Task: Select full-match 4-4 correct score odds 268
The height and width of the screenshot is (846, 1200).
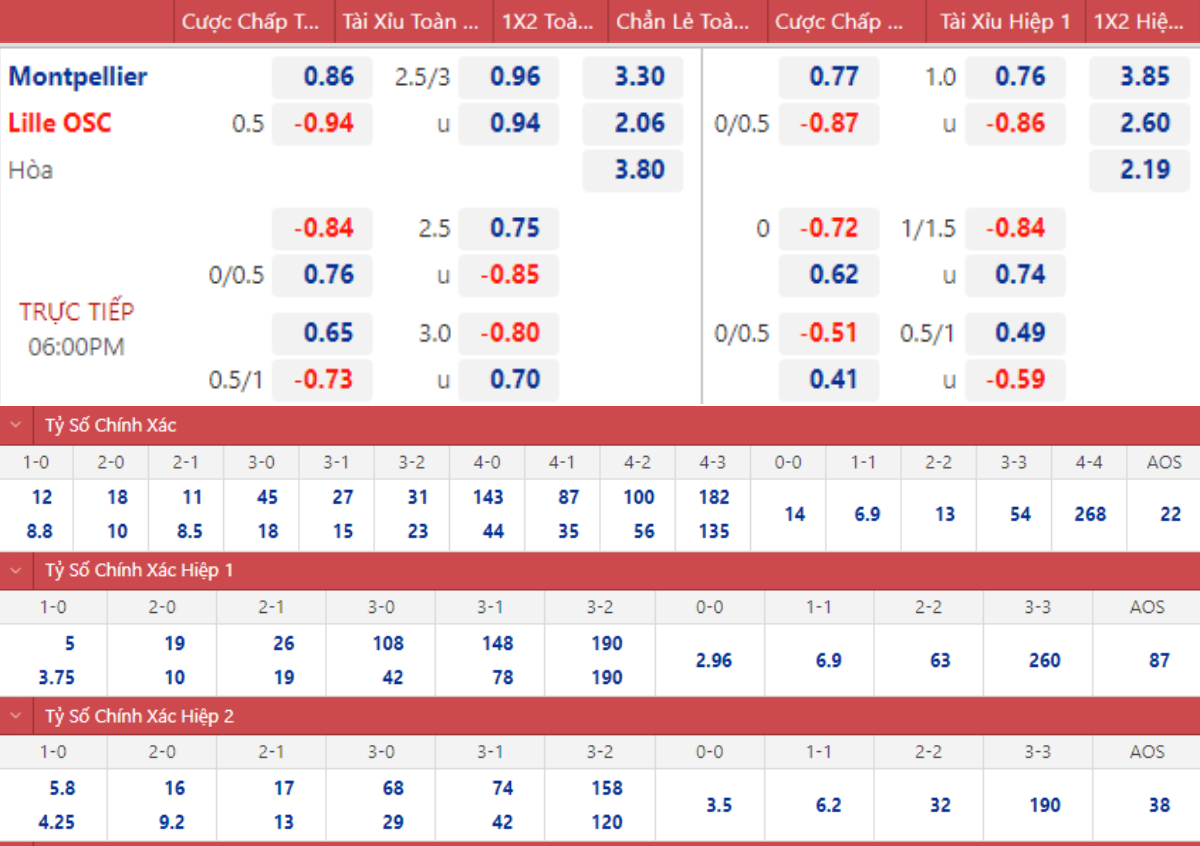Action: pos(1089,514)
